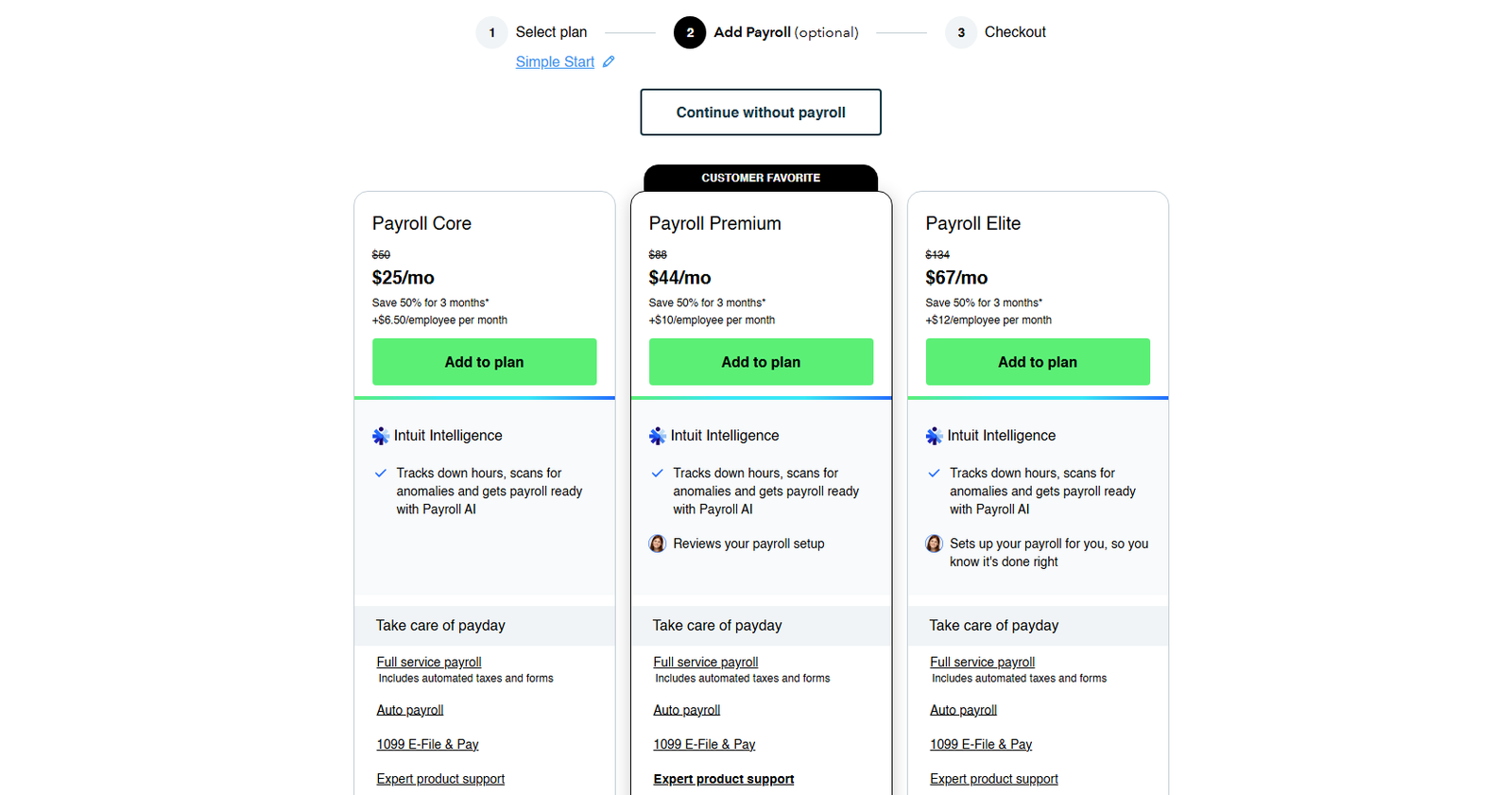Viewport: 1512px width, 795px height.
Task: Click Intuit Intelligence sparkle icon in Payroll Core
Action: [x=381, y=436]
